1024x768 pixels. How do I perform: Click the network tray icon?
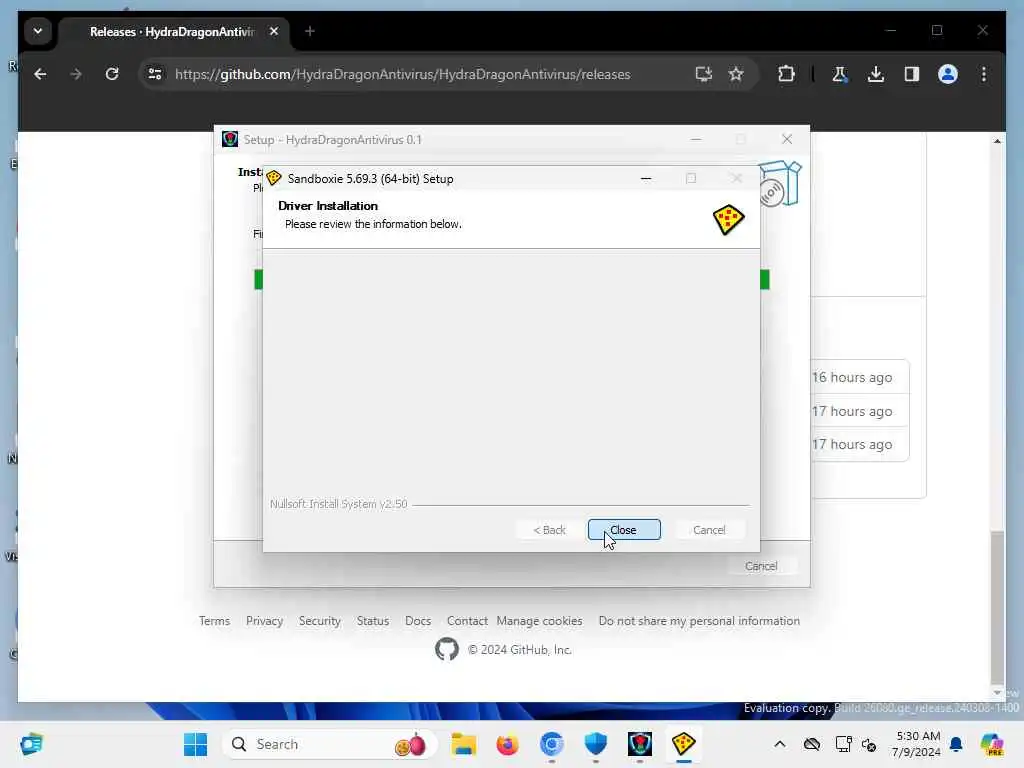tap(843, 744)
